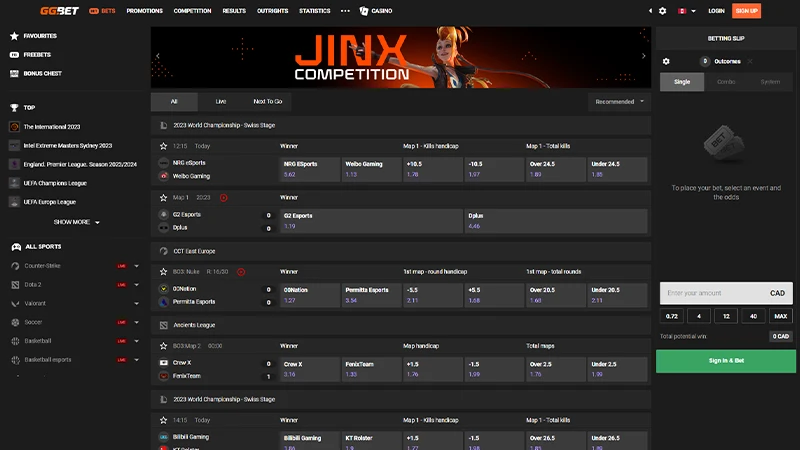
Task: Favourite the NRG eSports vs Weibo Gaming match
Action: click(x=163, y=146)
